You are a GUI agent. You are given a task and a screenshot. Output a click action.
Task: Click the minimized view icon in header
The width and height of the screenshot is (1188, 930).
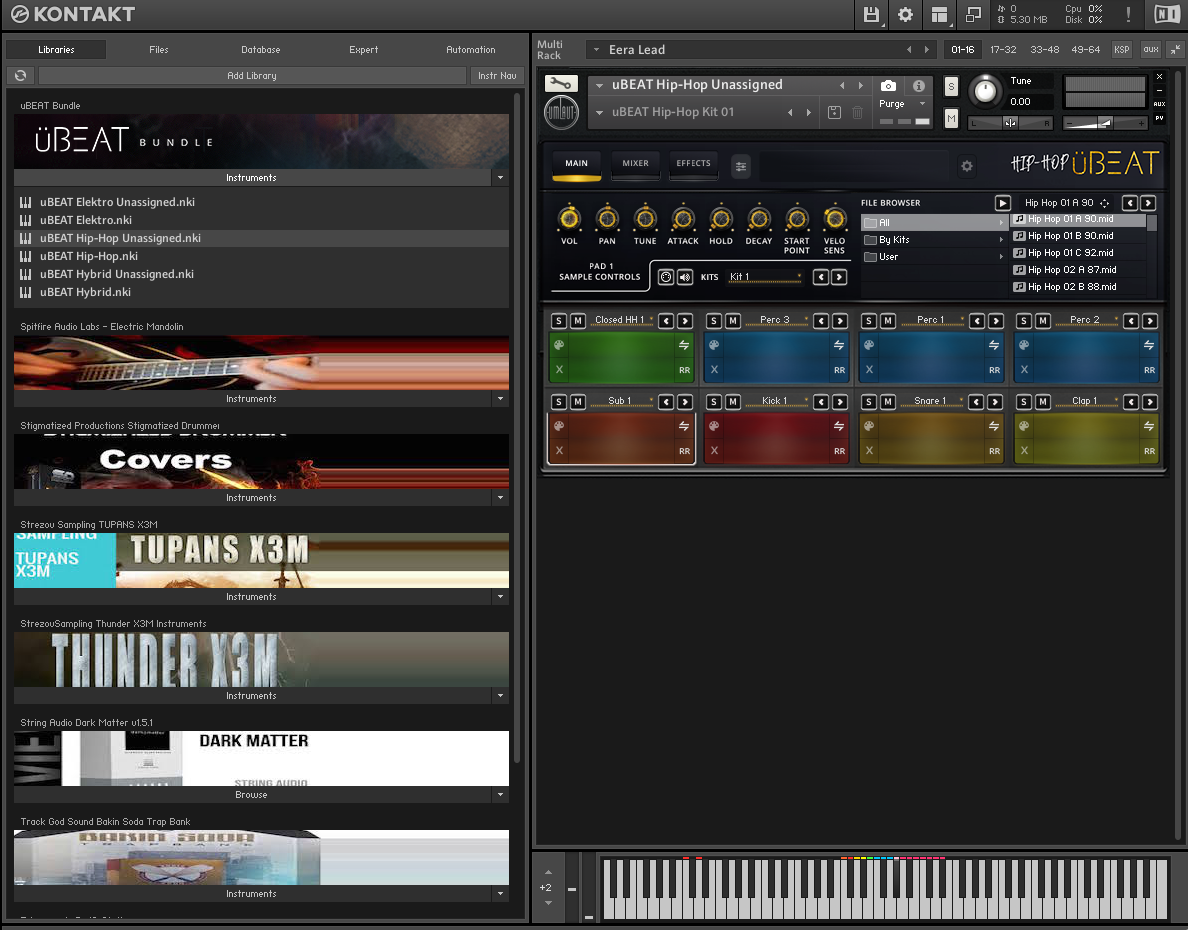click(974, 14)
